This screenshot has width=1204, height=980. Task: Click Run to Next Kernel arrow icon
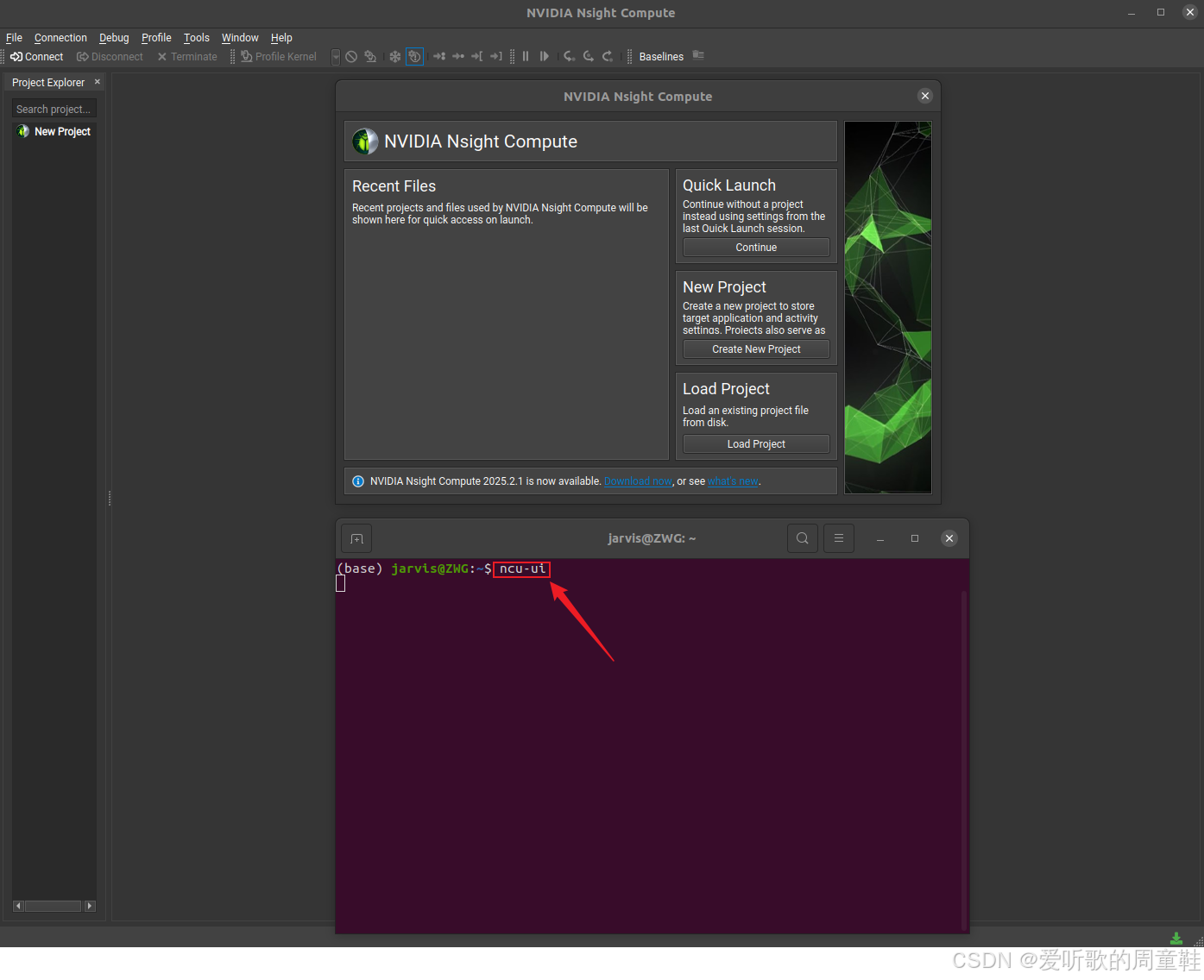tap(439, 57)
